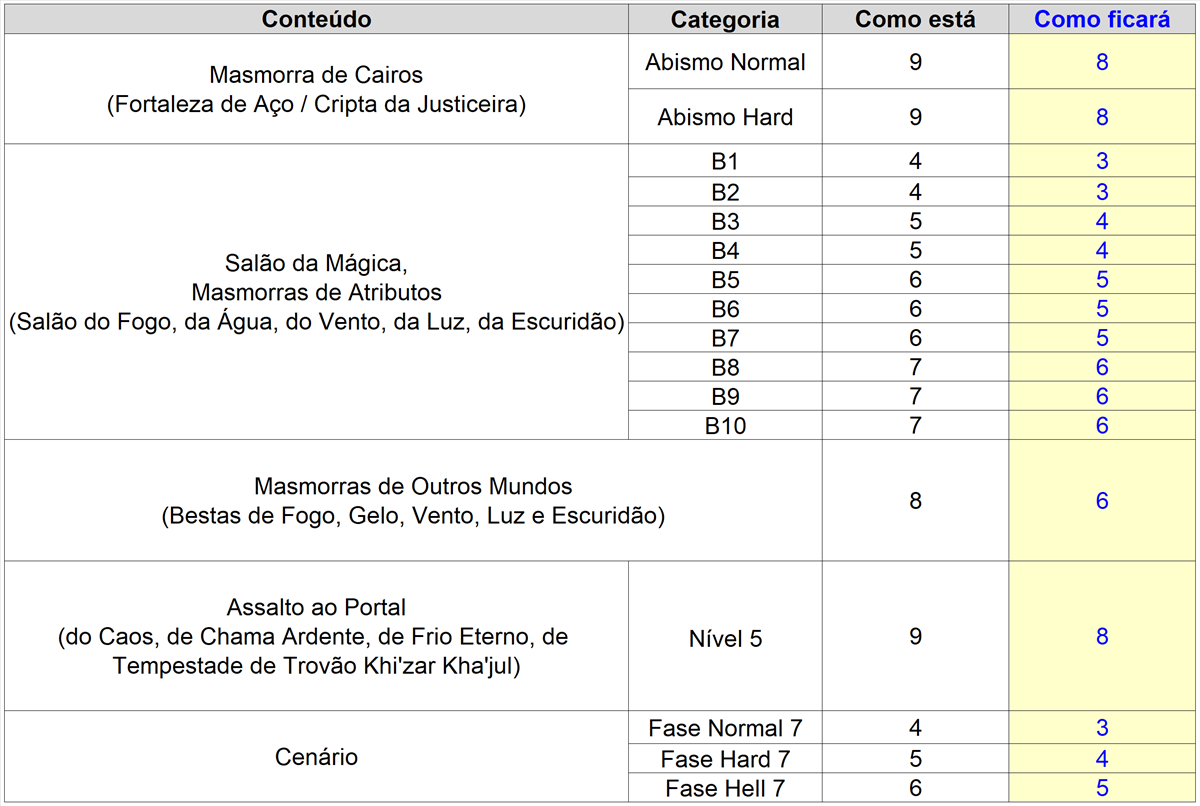Select the B10 category cell
The image size is (1200, 806).
click(725, 426)
